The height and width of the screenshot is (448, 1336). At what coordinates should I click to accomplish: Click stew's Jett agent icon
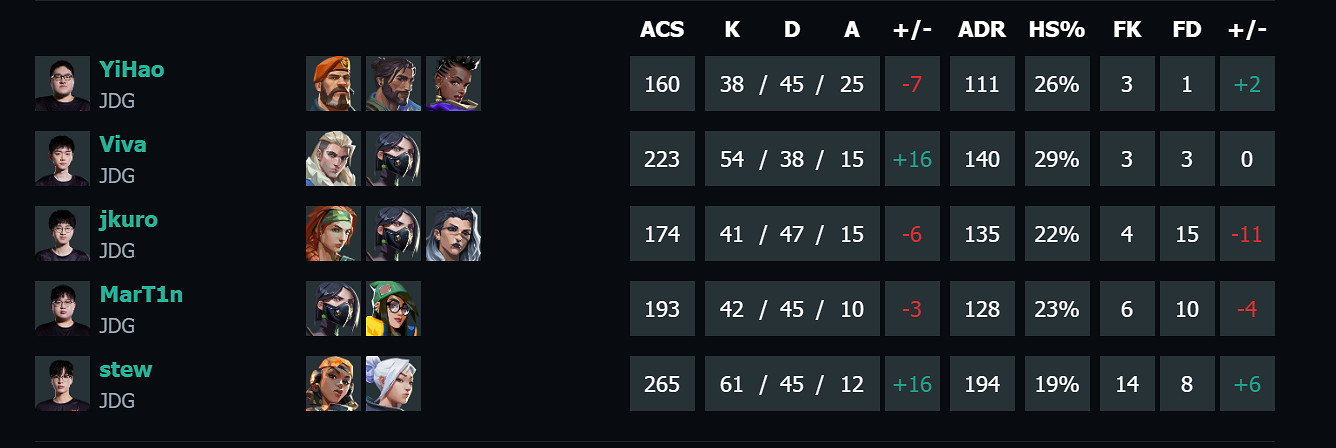393,383
